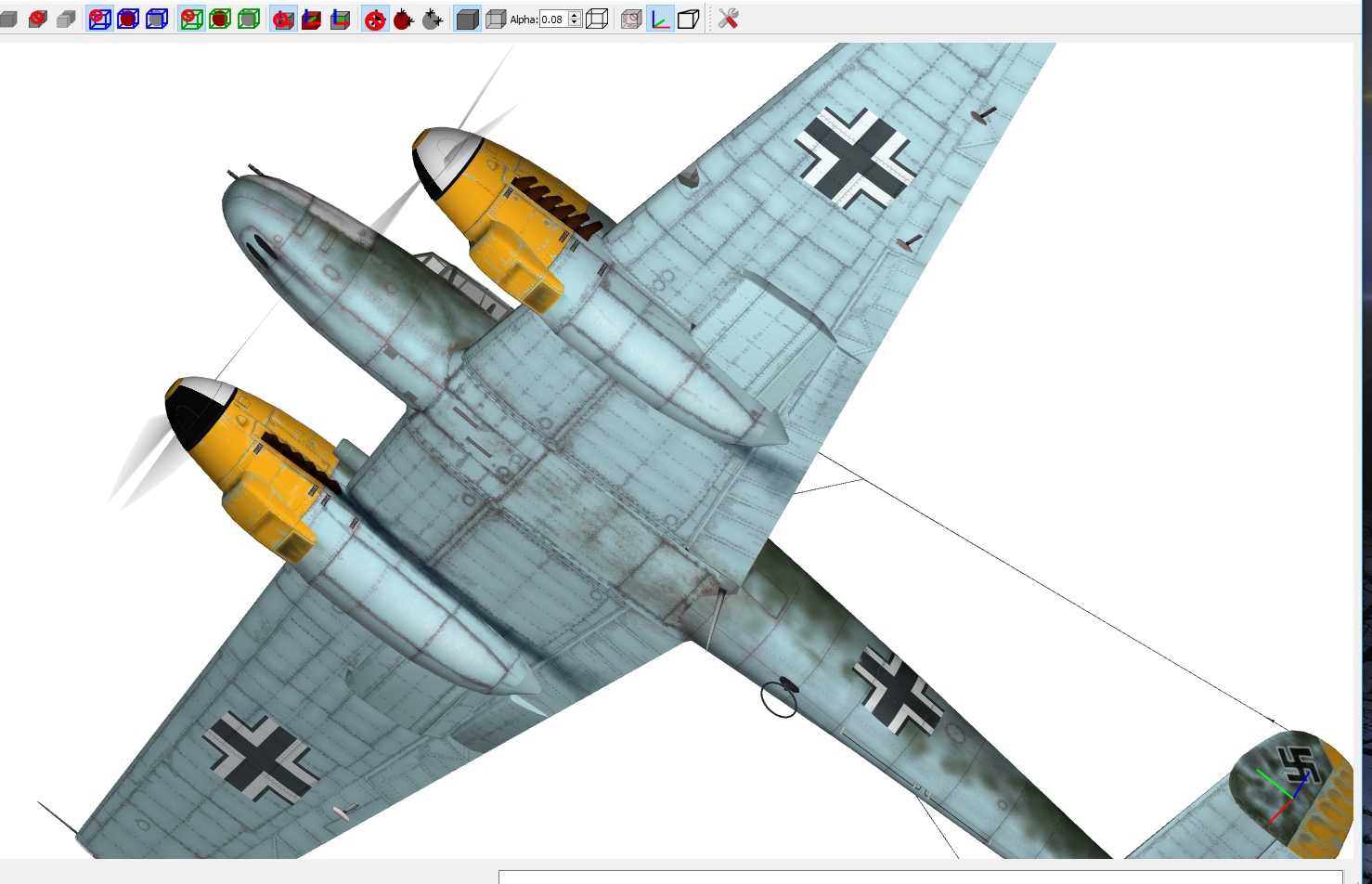1372x884 pixels.
Task: Toggle the coordinate axes display icon
Action: point(660,19)
